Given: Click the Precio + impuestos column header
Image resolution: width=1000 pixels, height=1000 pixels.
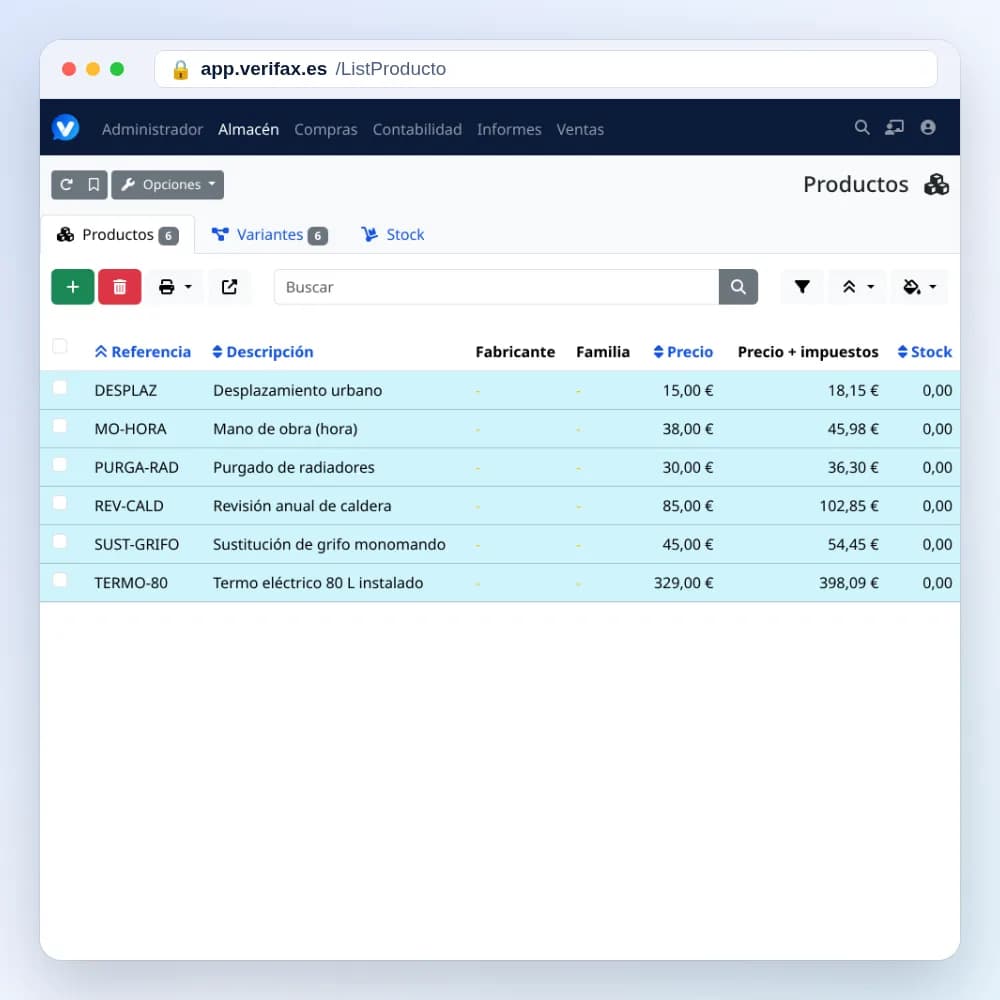Looking at the screenshot, I should pyautogui.click(x=808, y=352).
